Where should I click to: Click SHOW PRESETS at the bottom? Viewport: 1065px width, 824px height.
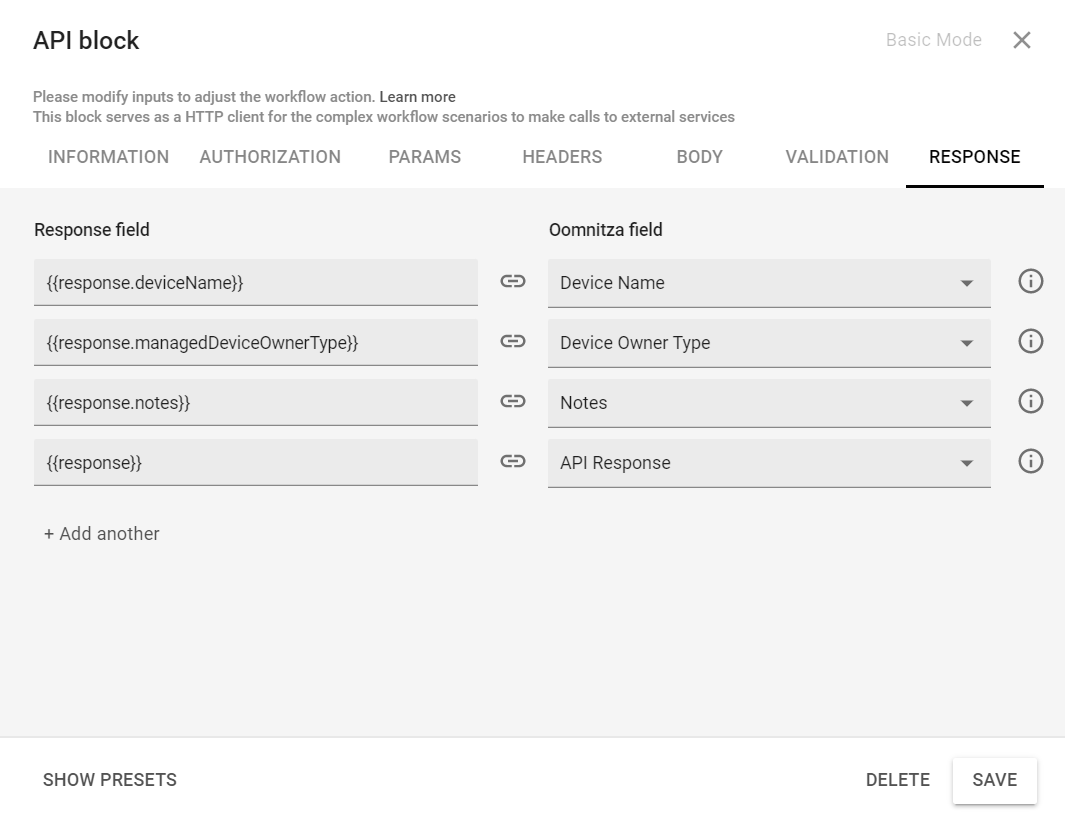pos(109,780)
